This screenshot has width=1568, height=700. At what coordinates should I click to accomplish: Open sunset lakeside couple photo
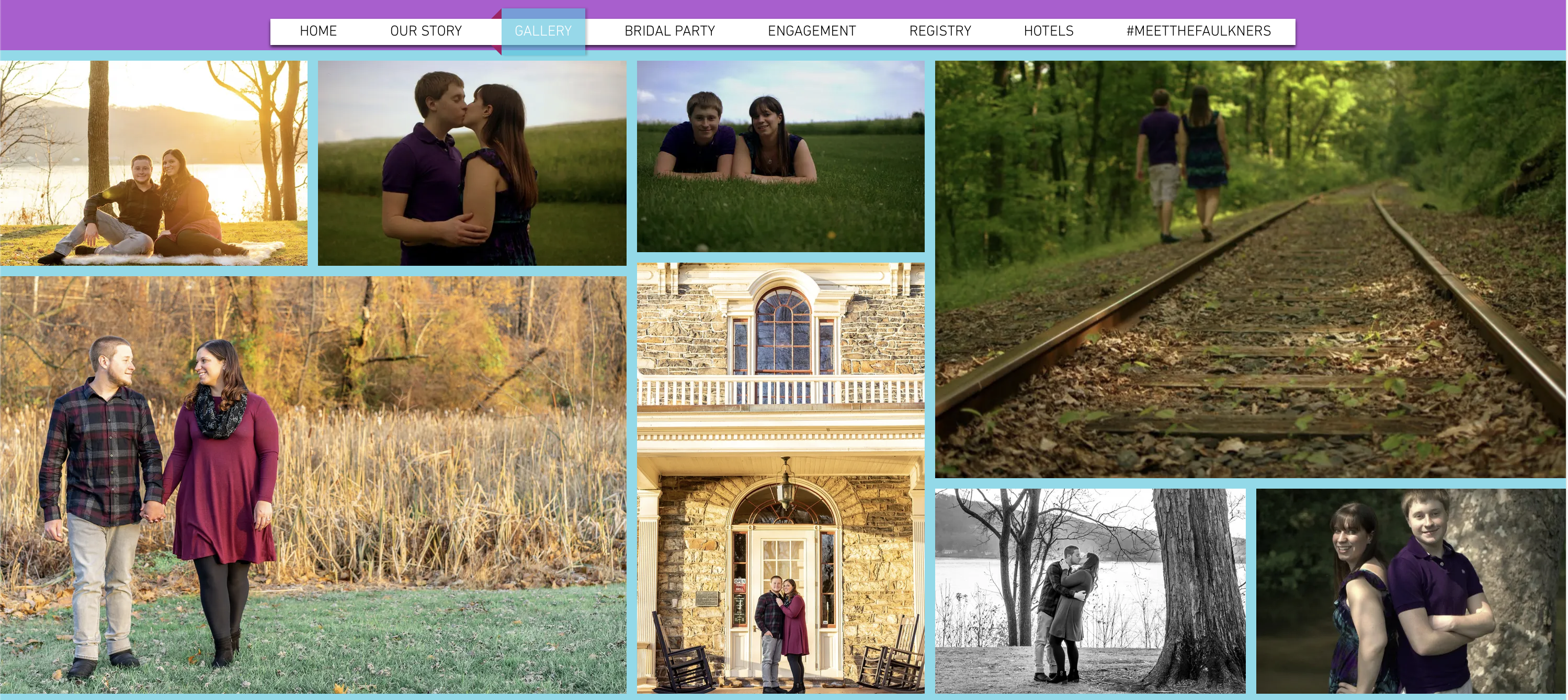pyautogui.click(x=153, y=163)
